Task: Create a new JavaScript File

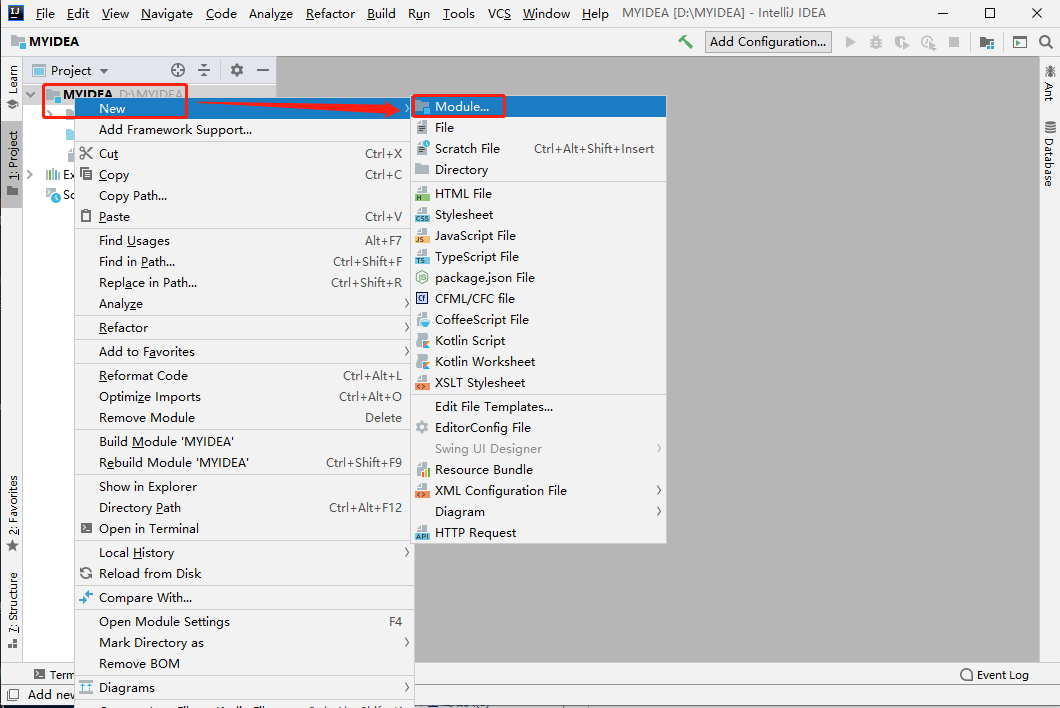Action: point(539,235)
